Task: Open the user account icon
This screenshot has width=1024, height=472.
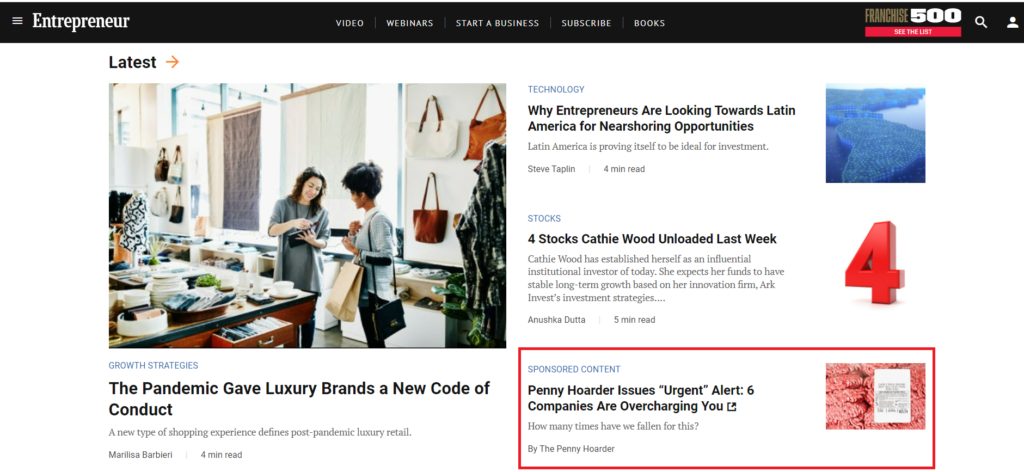Action: (1012, 22)
